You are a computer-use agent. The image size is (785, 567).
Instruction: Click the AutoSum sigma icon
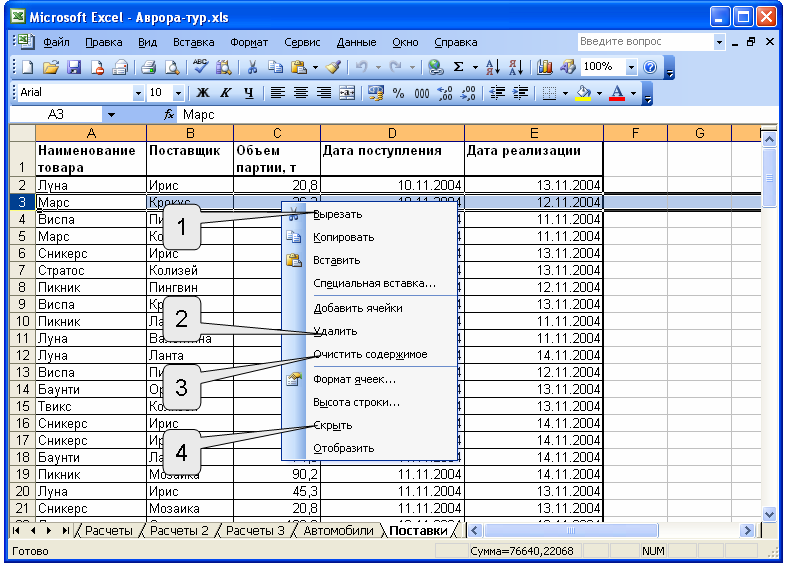pyautogui.click(x=459, y=67)
